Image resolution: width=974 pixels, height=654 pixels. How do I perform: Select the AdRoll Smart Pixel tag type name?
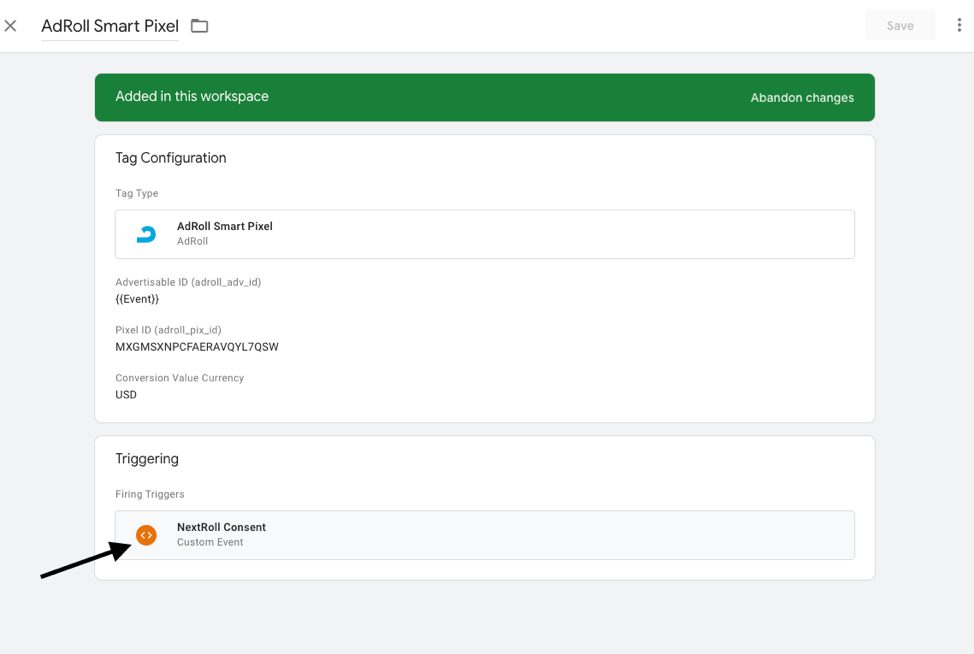224,226
